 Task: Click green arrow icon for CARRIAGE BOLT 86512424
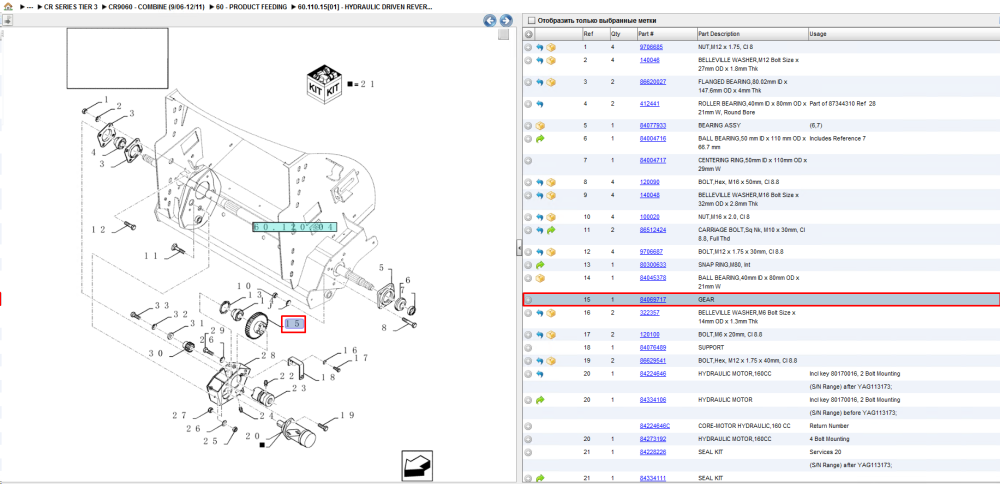click(551, 230)
